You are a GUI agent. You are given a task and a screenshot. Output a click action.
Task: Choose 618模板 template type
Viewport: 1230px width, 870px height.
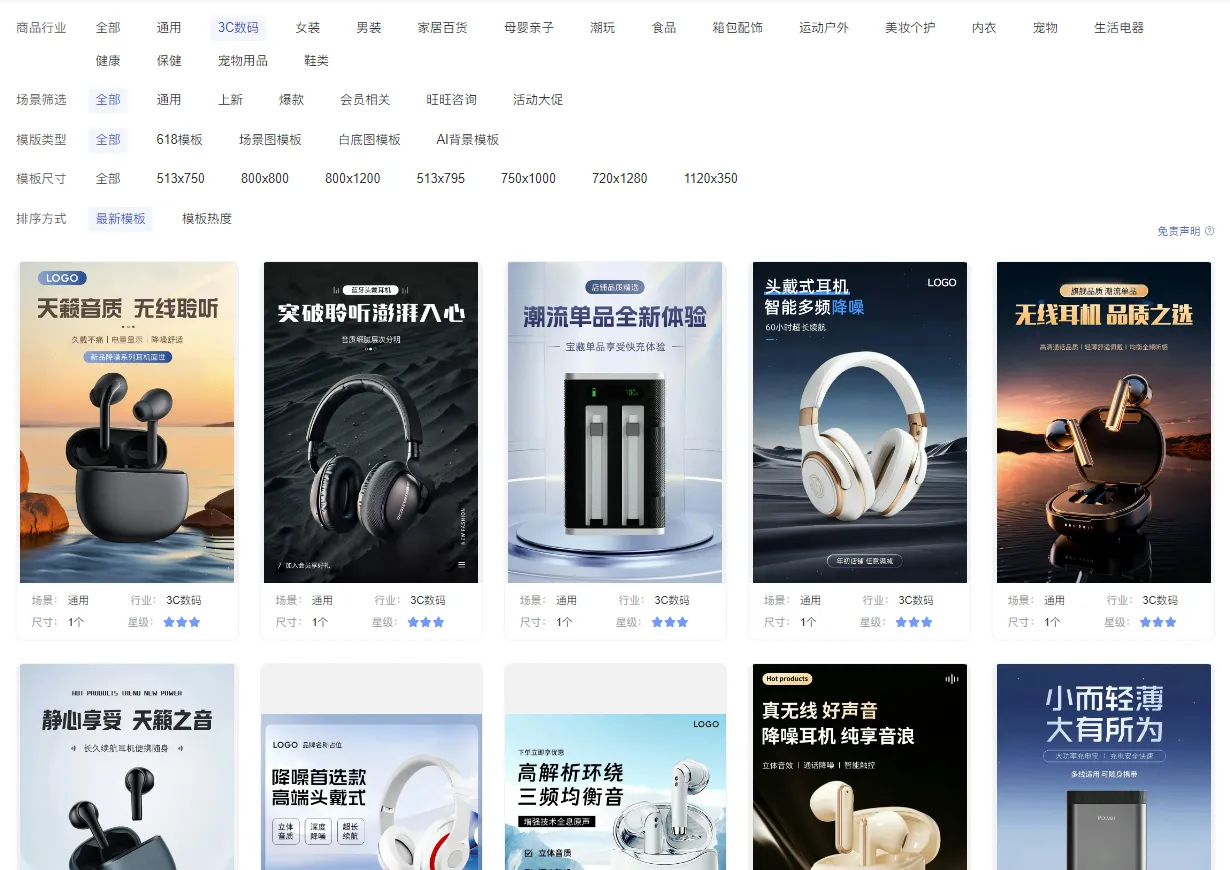[180, 140]
